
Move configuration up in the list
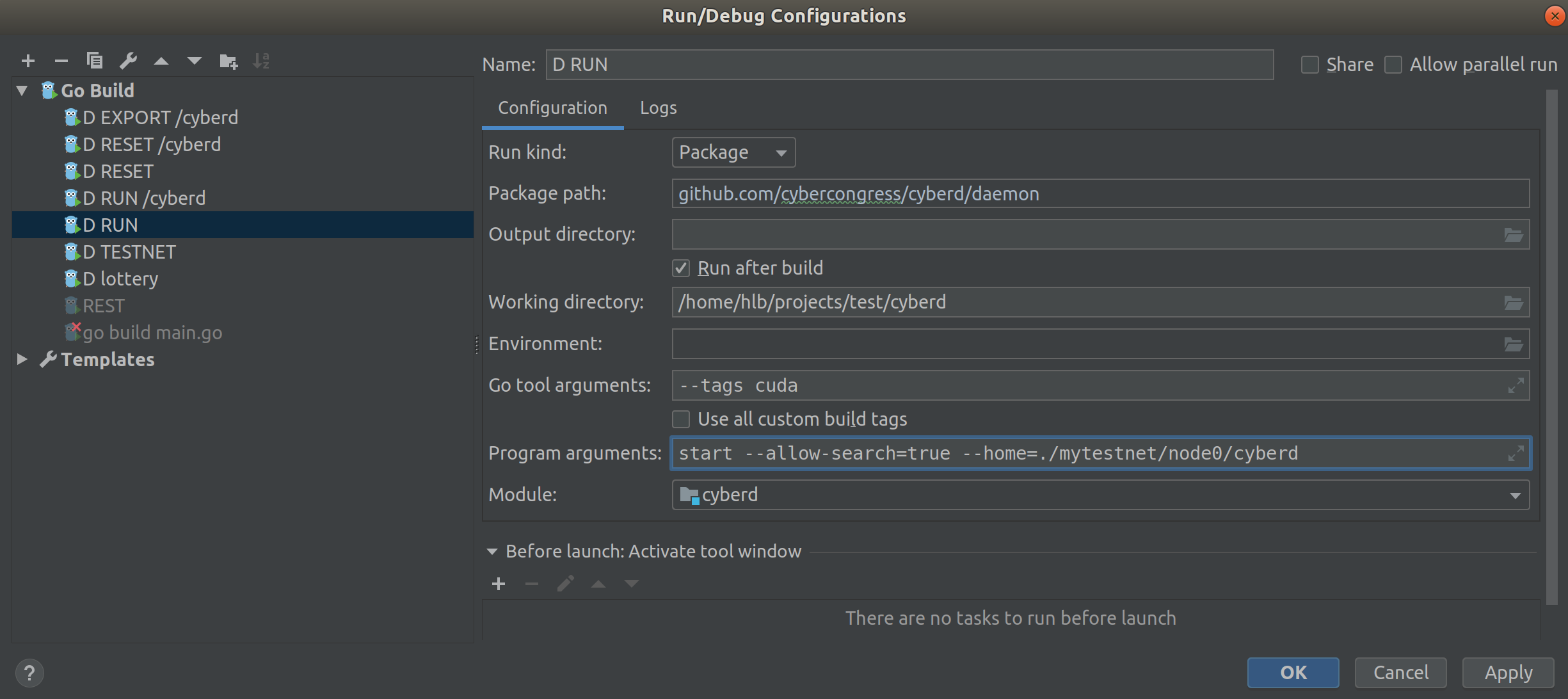161,61
